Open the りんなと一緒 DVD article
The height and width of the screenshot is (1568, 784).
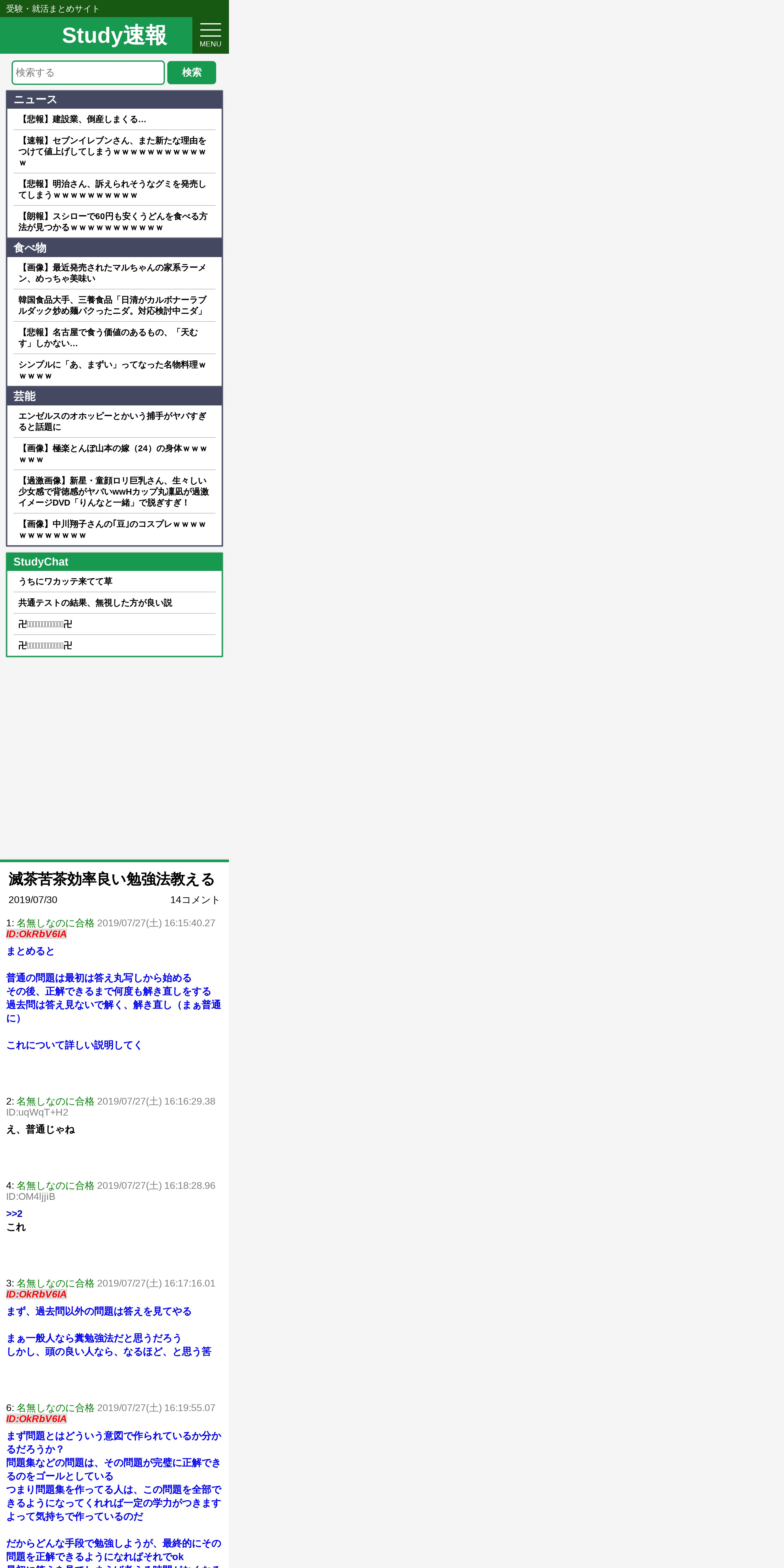114,492
